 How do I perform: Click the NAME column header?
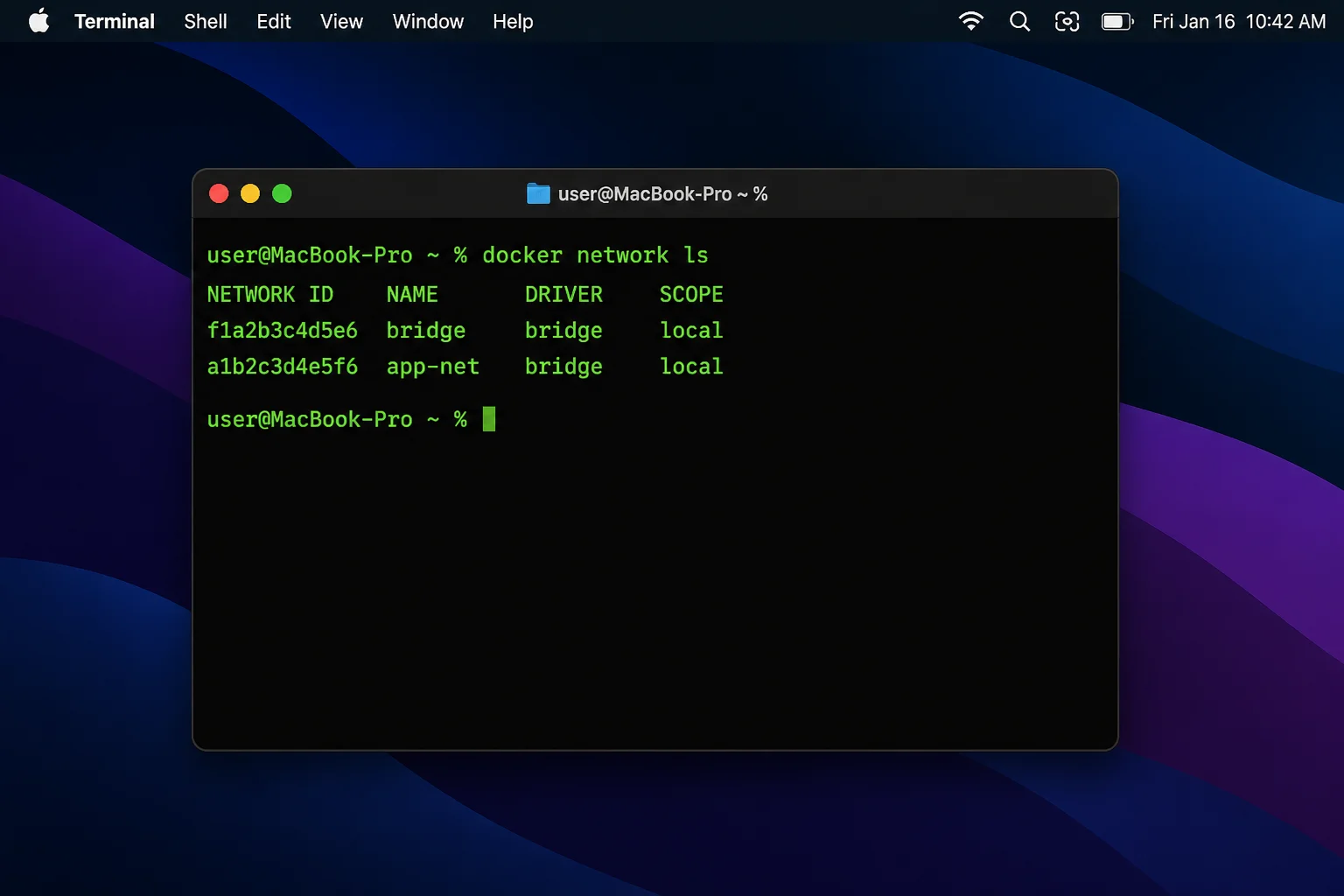[x=412, y=294]
